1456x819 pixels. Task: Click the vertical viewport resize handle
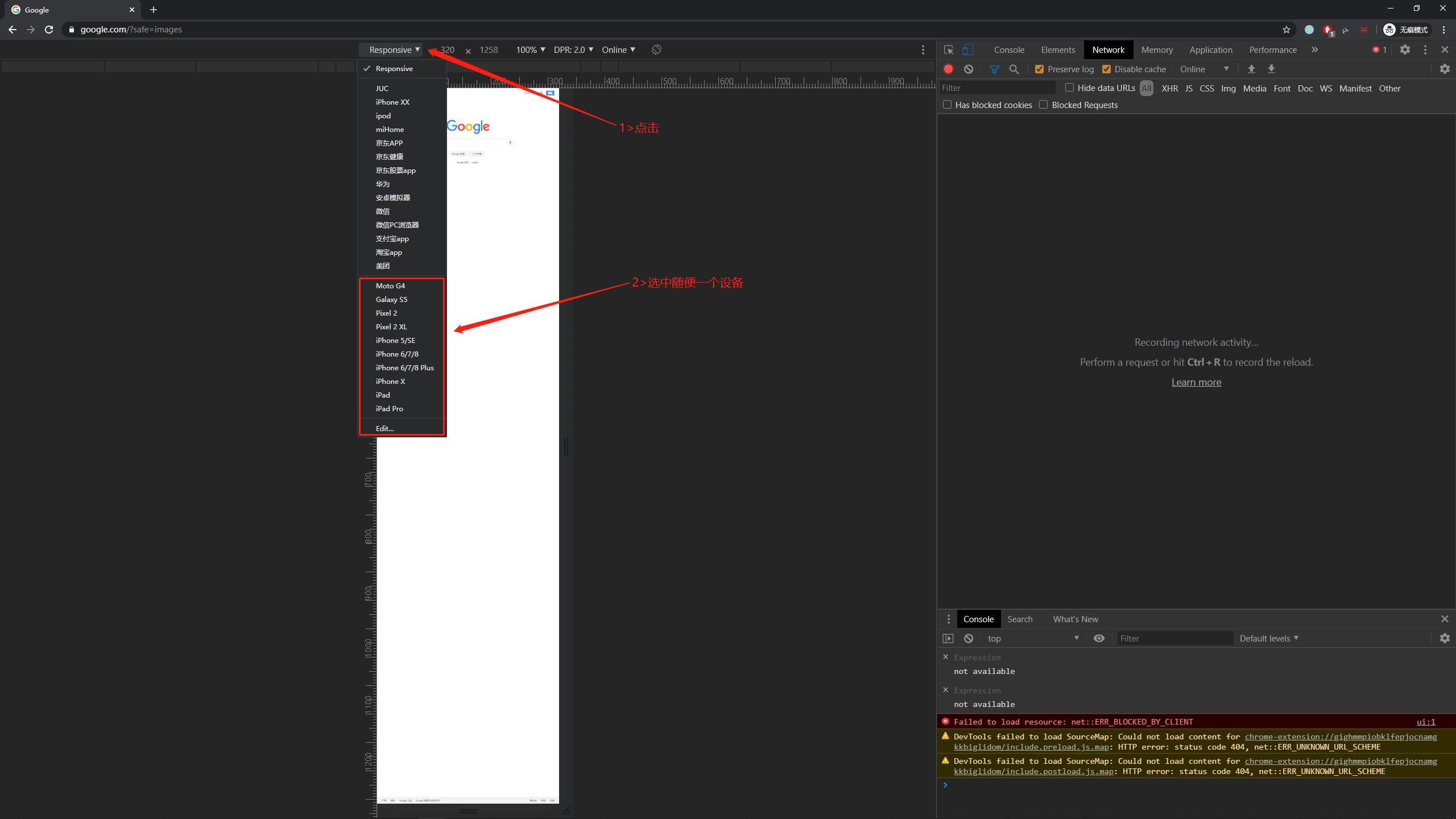pos(566,445)
